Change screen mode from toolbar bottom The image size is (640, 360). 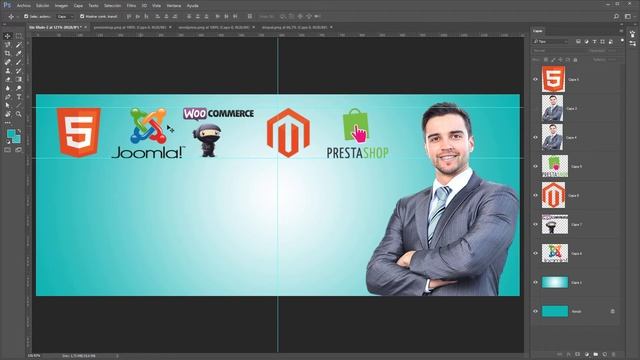pyautogui.click(x=19, y=150)
